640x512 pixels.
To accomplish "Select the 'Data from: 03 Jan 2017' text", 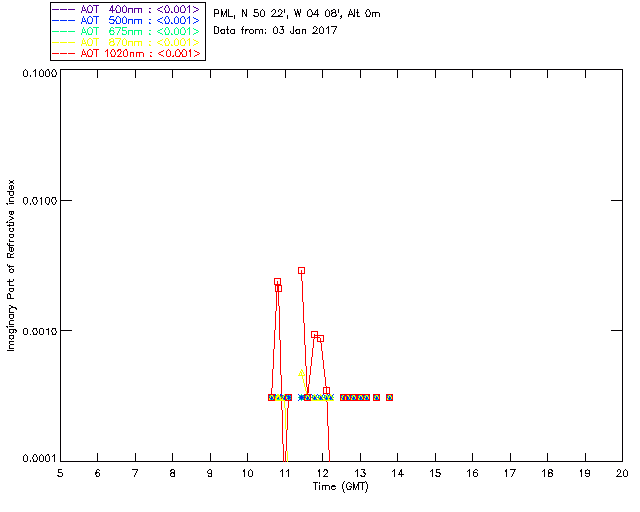I will point(275,30).
